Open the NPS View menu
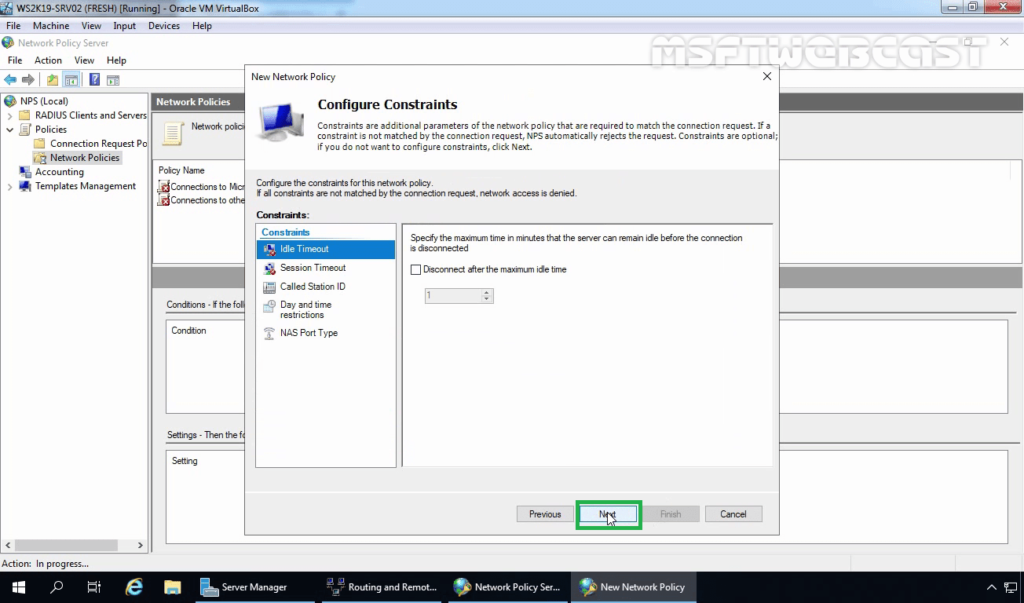 click(x=84, y=60)
